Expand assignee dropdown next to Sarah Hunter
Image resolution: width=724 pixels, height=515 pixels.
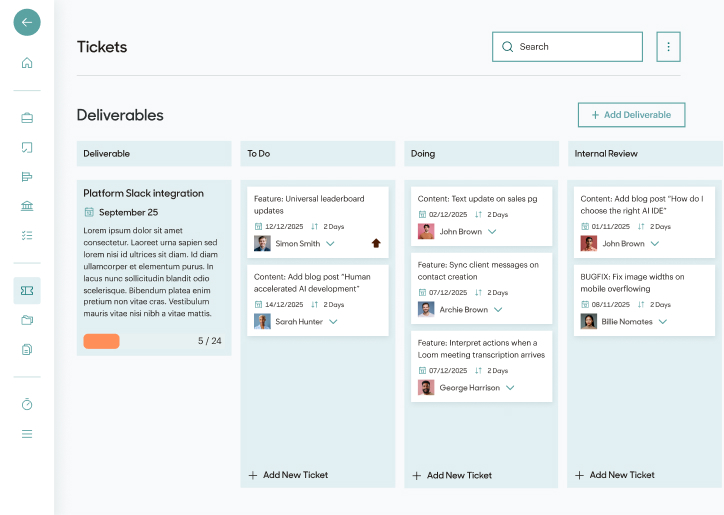(x=333, y=321)
